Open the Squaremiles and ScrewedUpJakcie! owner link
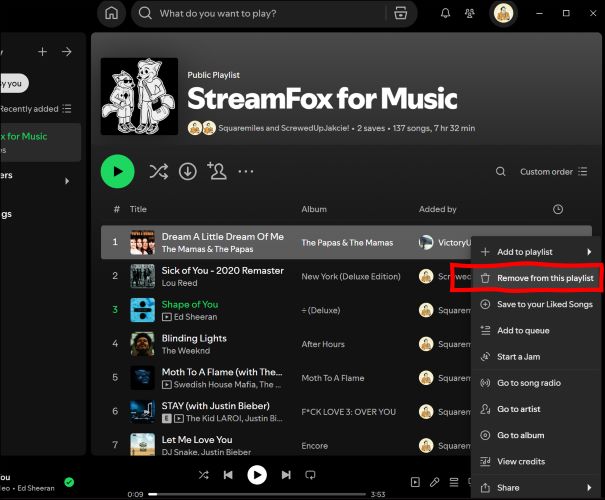605x500 pixels. pos(284,128)
